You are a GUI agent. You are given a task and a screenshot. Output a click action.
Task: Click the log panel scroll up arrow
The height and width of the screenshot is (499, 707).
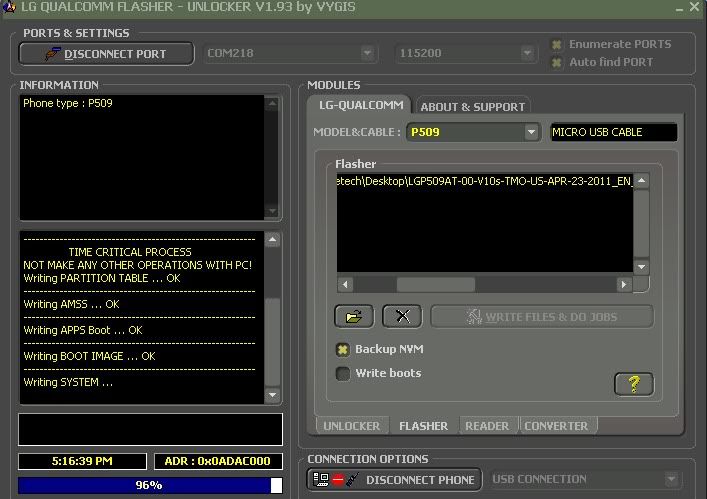coord(272,239)
